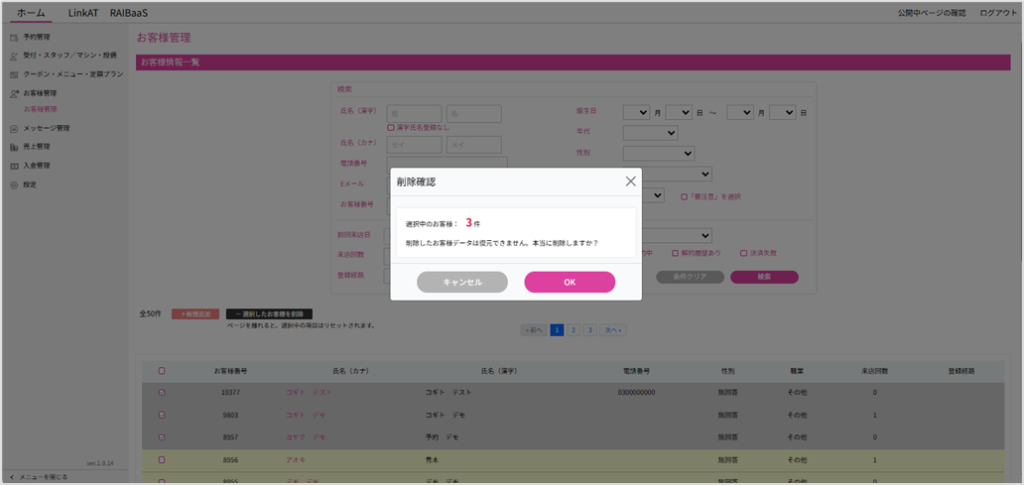Go to page 2 in pagination
1024x485 pixels.
tap(572, 329)
